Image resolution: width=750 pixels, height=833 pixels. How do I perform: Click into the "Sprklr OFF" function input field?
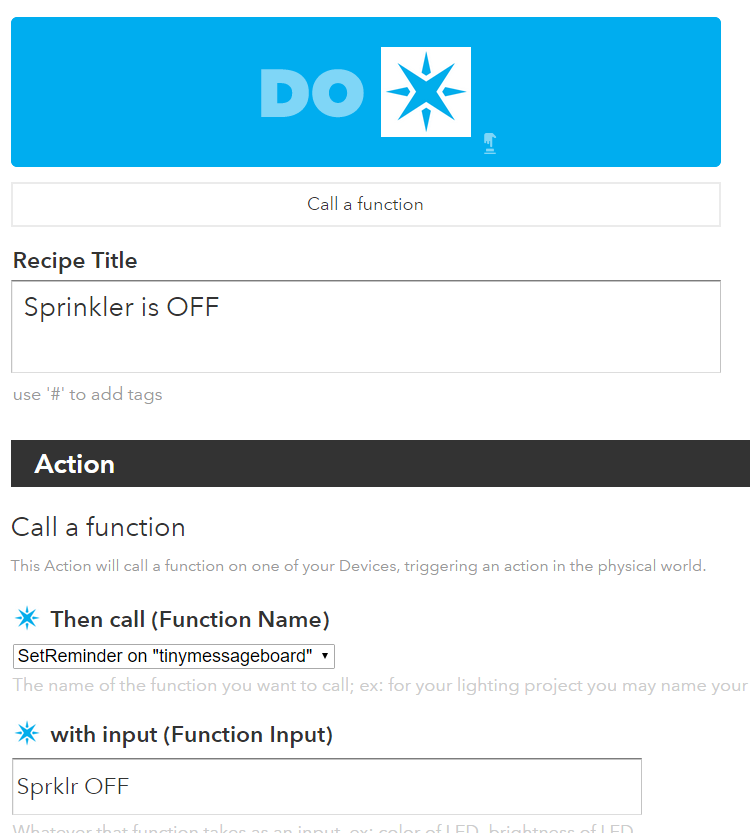point(327,786)
